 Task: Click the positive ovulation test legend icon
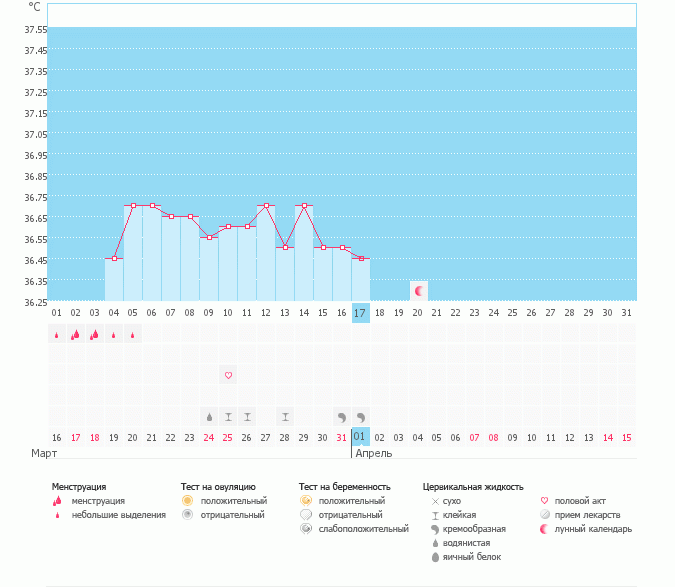point(187,500)
